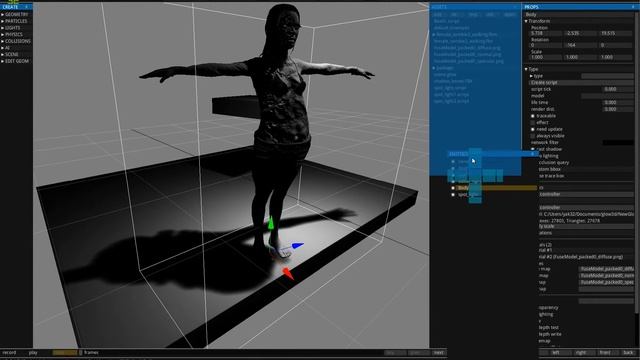Image resolution: width=640 pixels, height=360 pixels.
Task: Toggle the effect checkbox
Action: pyautogui.click(x=533, y=122)
